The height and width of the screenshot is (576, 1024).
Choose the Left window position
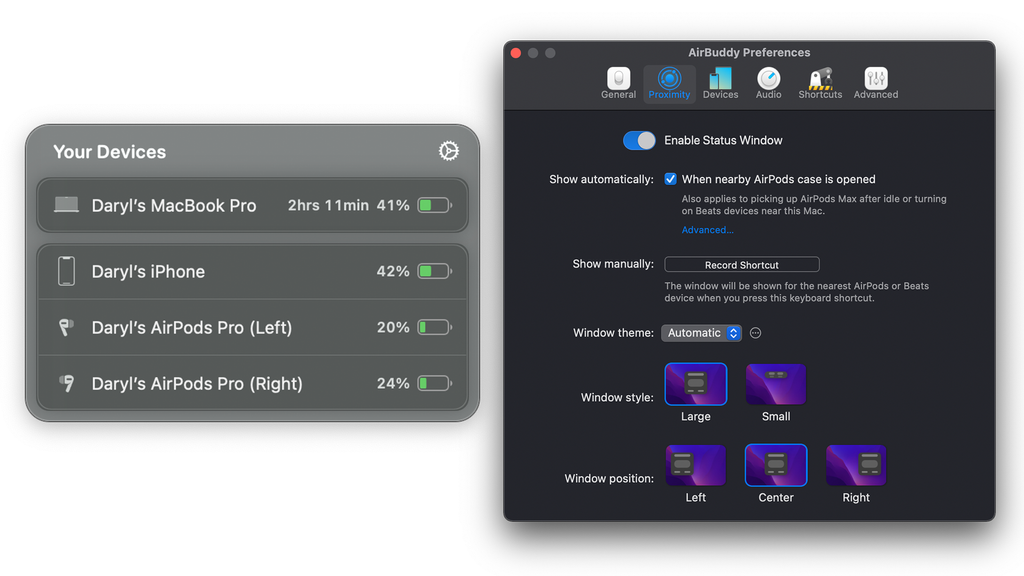point(695,465)
